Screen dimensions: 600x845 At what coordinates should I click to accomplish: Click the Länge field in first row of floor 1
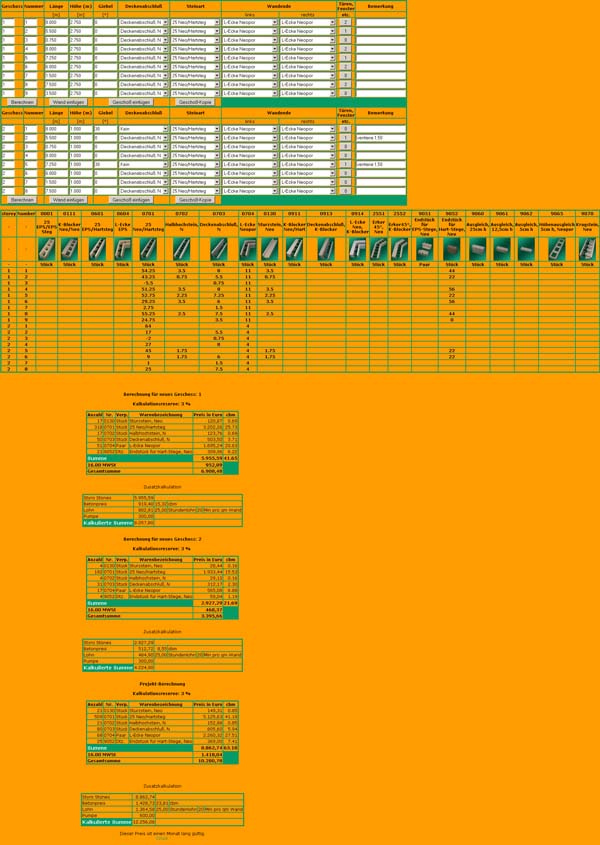tap(55, 22)
